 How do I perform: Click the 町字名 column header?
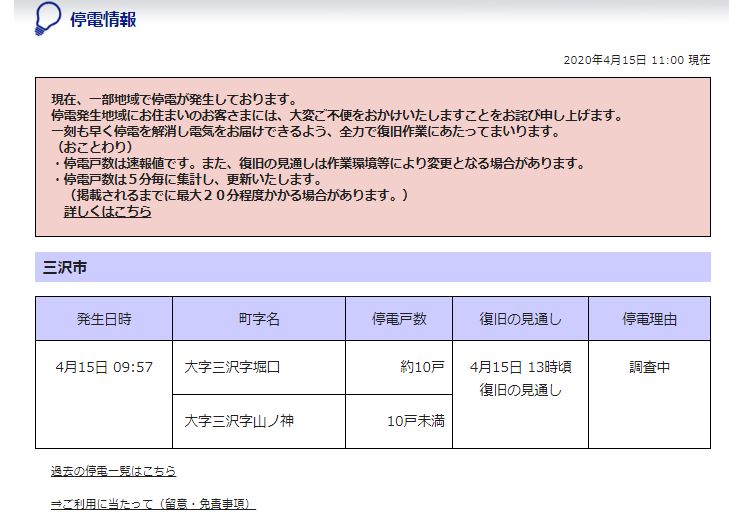[259, 319]
